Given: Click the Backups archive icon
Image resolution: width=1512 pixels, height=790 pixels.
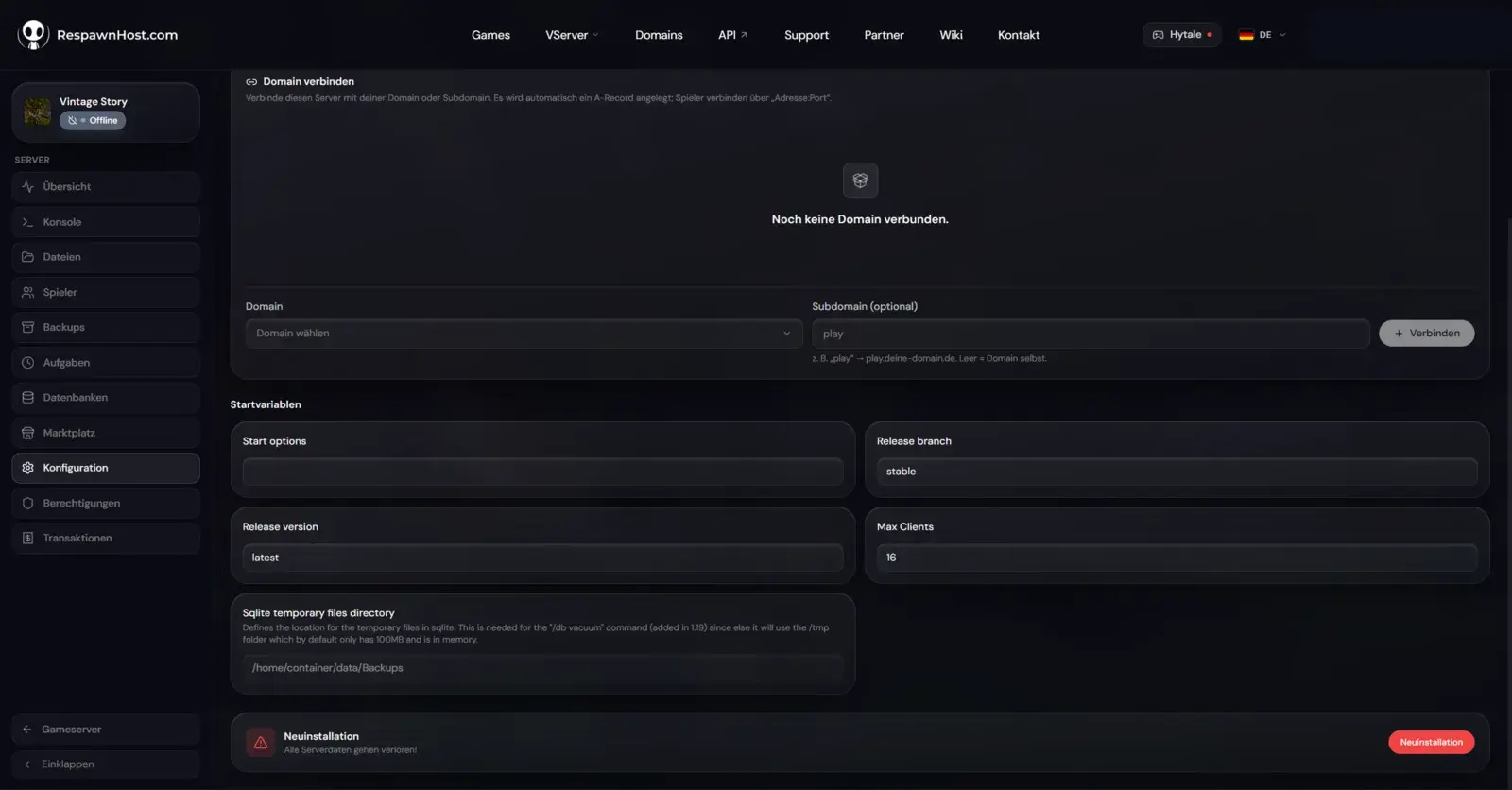Looking at the screenshot, I should [27, 327].
